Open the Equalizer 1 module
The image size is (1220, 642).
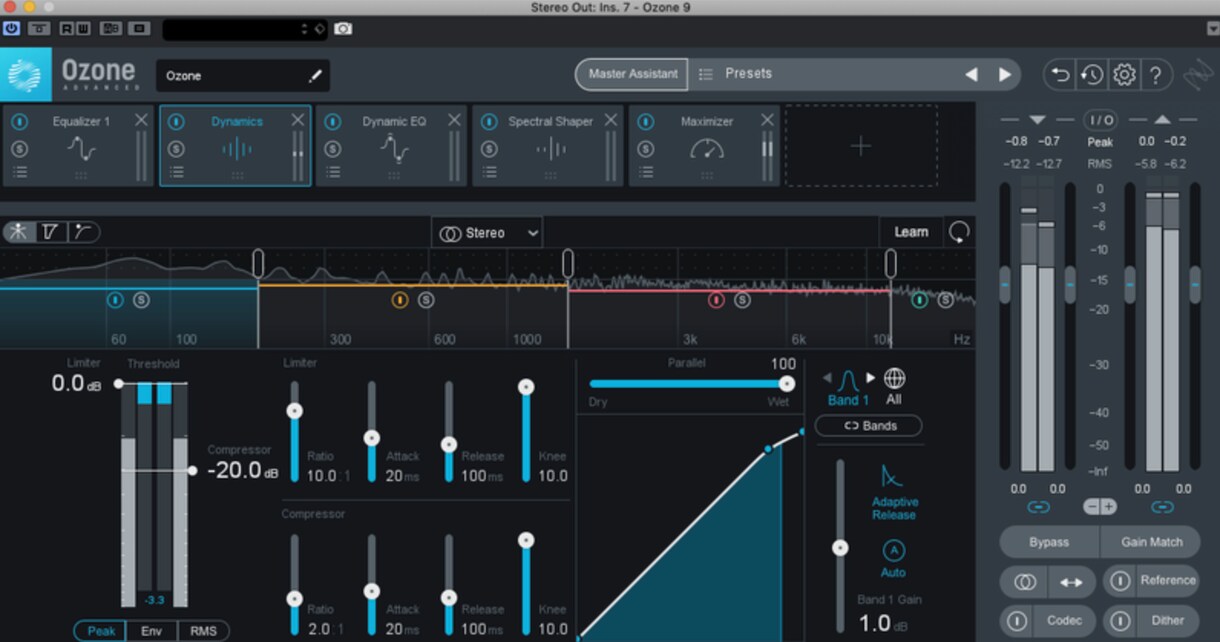coord(79,146)
